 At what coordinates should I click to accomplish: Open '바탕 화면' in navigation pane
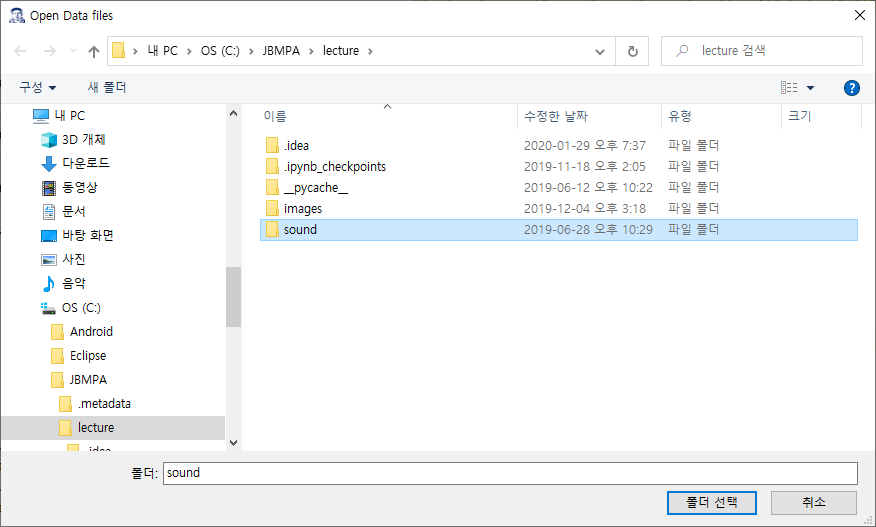[88, 235]
